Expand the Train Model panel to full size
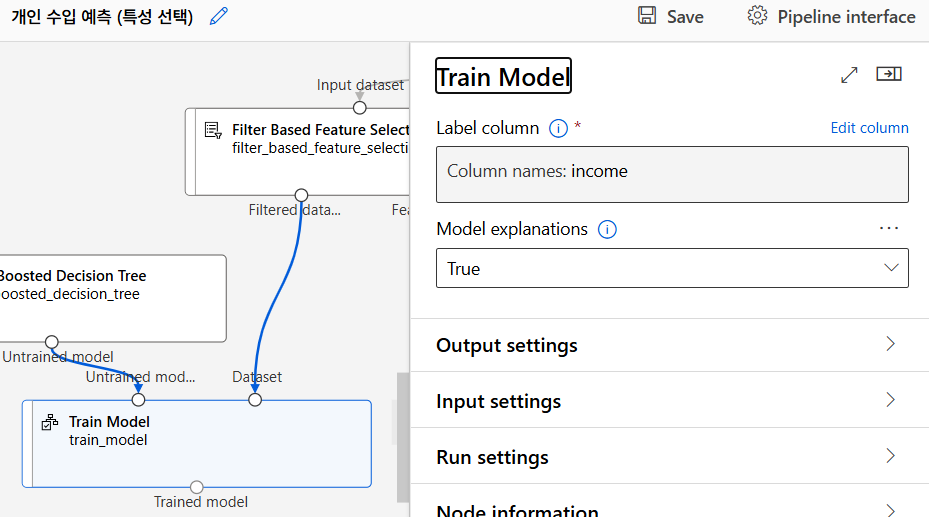The image size is (929, 517). pyautogui.click(x=849, y=75)
